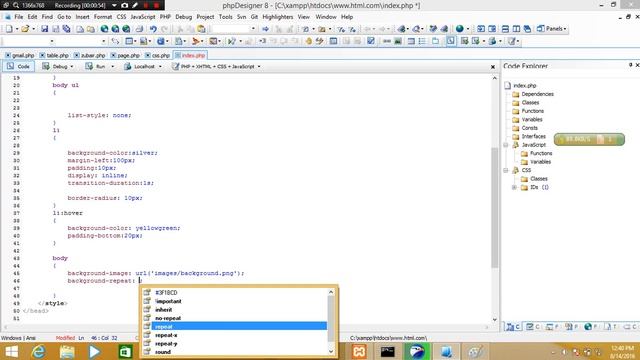Click the New file icon
This screenshot has width=640, height=360.
[9, 29]
